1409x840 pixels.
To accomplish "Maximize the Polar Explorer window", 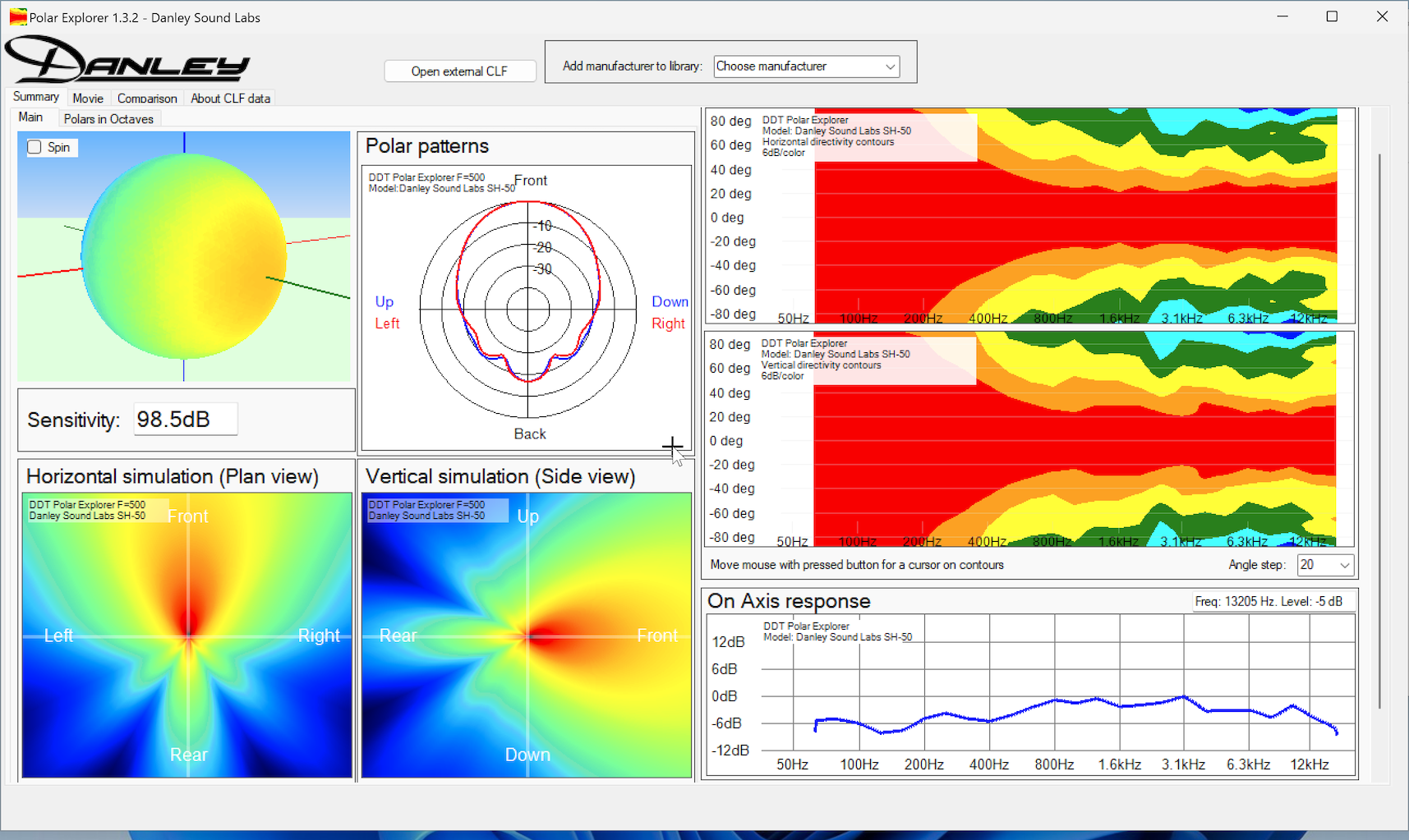I will pyautogui.click(x=1332, y=16).
